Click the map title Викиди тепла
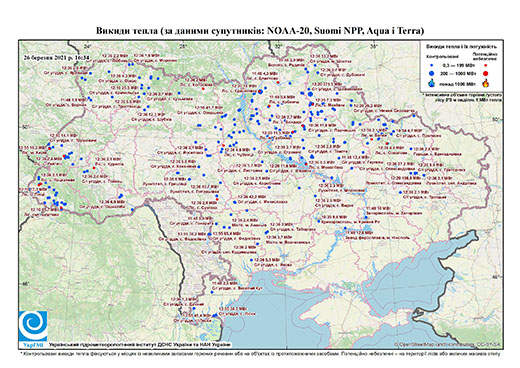520x368 pixels. [260, 31]
